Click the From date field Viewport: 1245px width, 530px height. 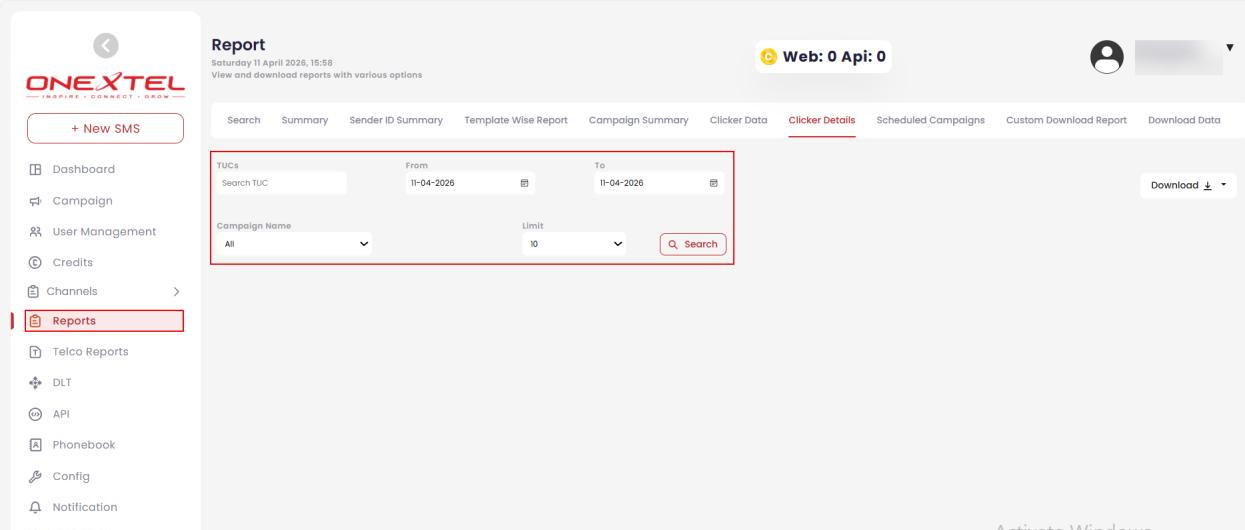pos(470,183)
